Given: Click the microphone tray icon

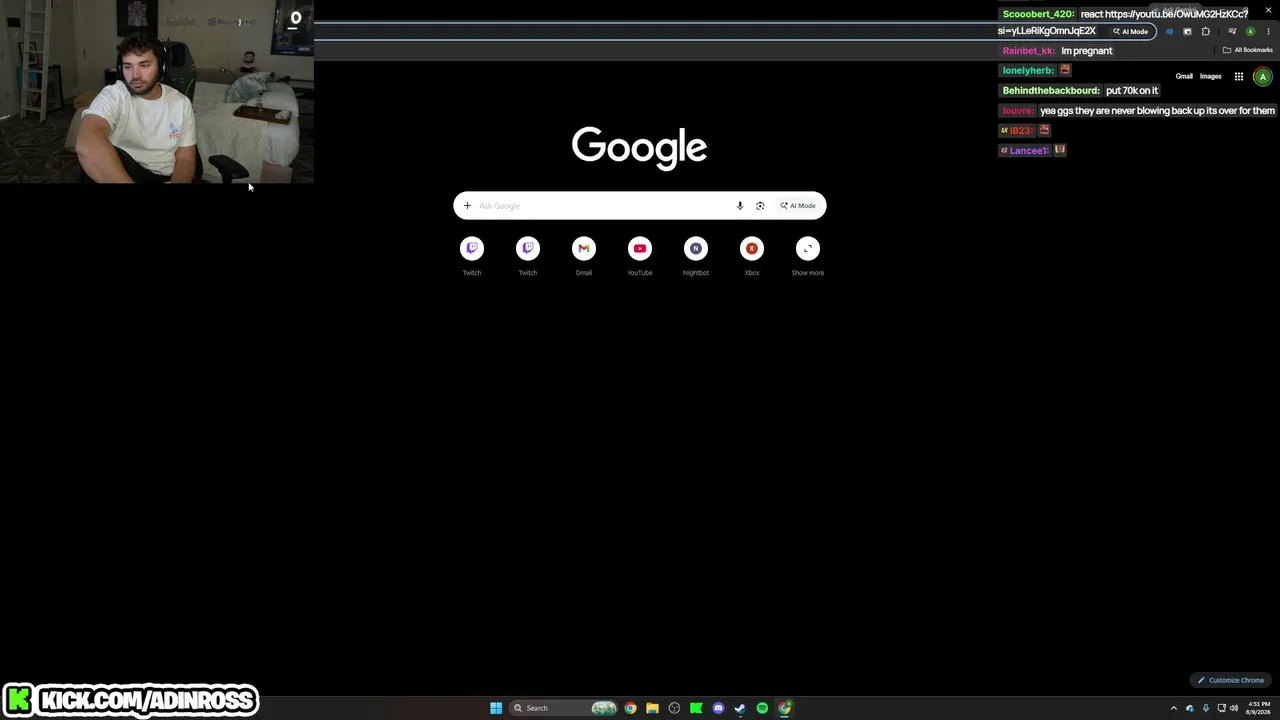Looking at the screenshot, I should coord(1206,708).
